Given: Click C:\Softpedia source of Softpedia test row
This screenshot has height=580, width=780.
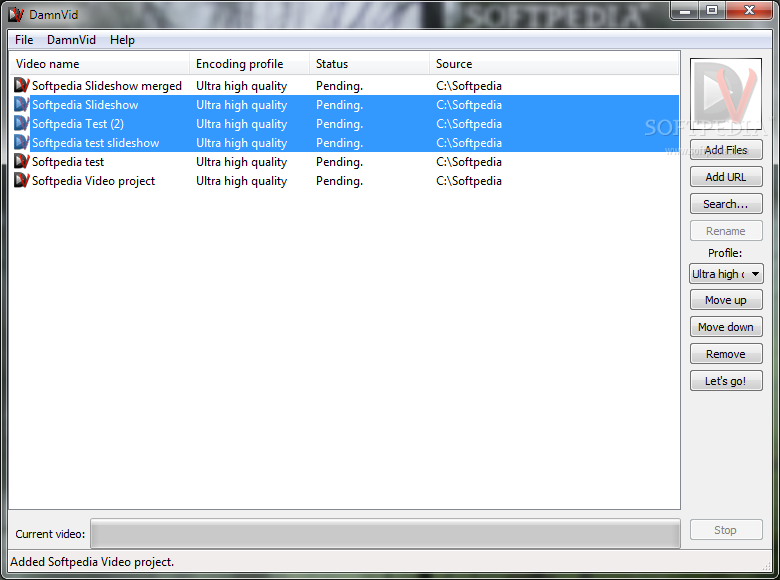Looking at the screenshot, I should (x=469, y=162).
